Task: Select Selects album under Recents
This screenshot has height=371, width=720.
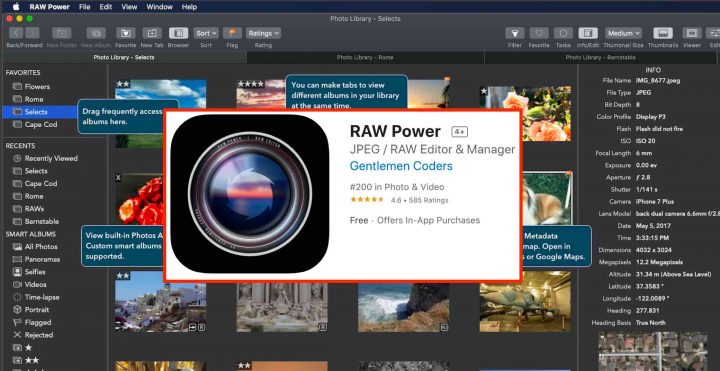Action: tap(36, 171)
